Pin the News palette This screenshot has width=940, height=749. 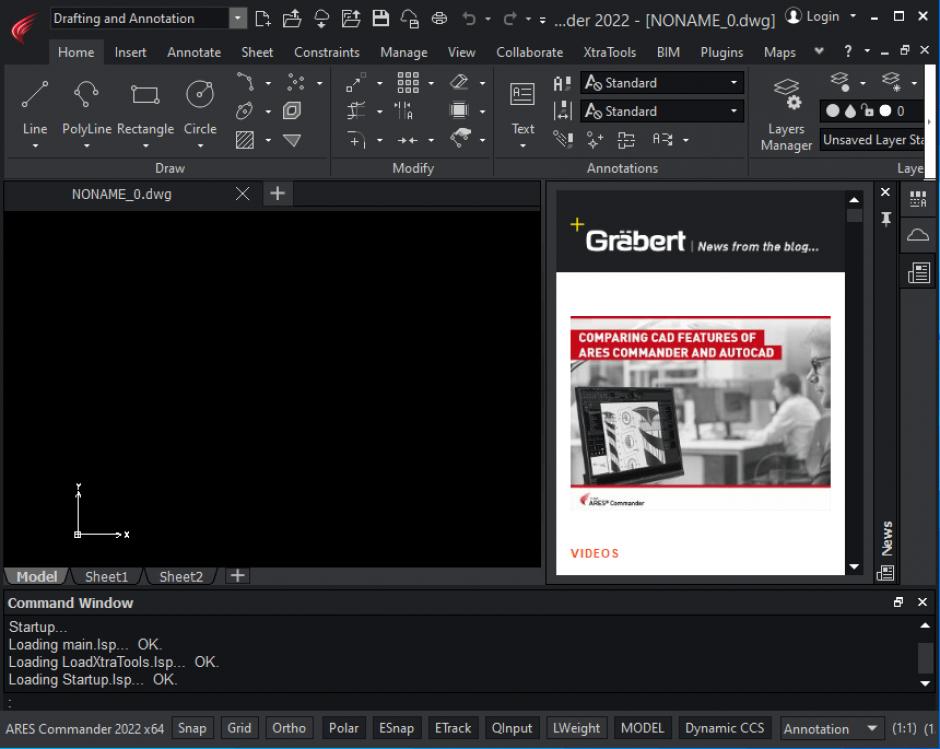pyautogui.click(x=885, y=219)
